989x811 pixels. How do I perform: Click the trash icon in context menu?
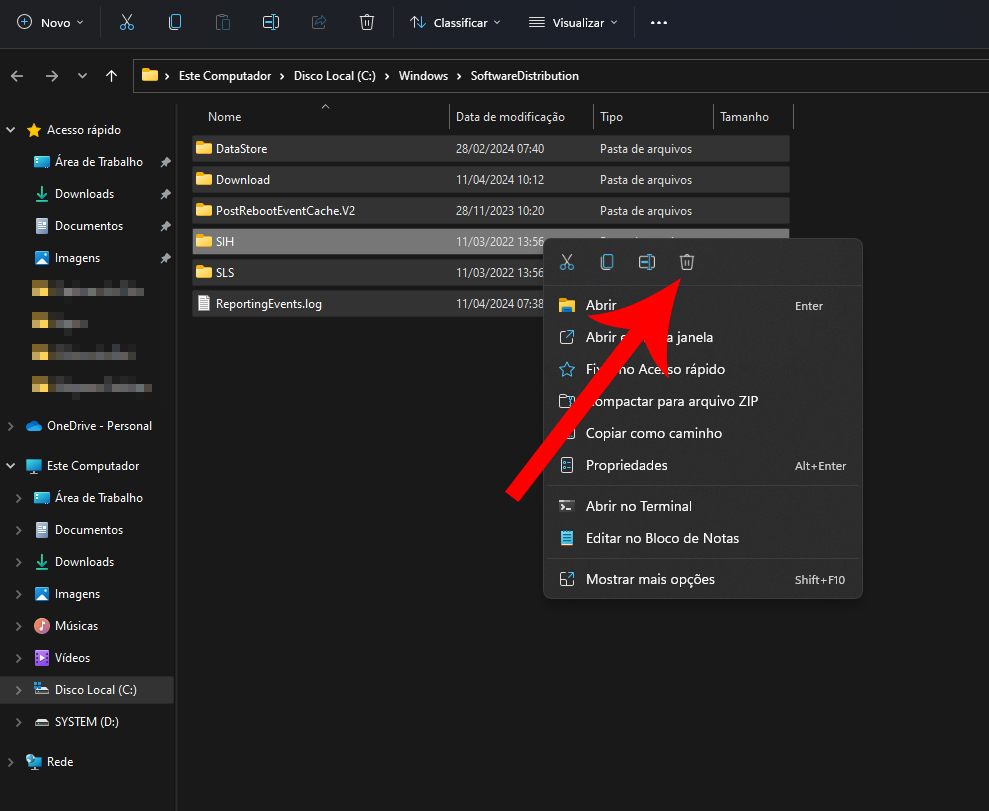click(687, 262)
